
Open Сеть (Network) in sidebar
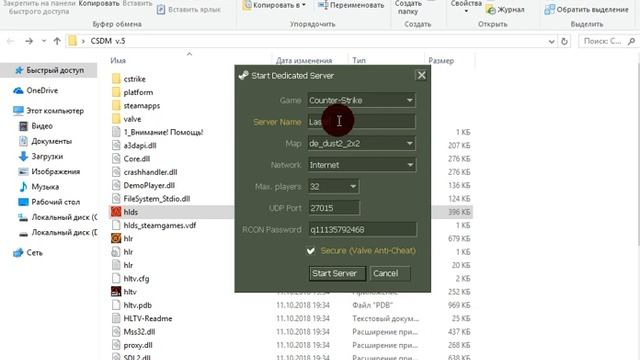pyautogui.click(x=28, y=253)
